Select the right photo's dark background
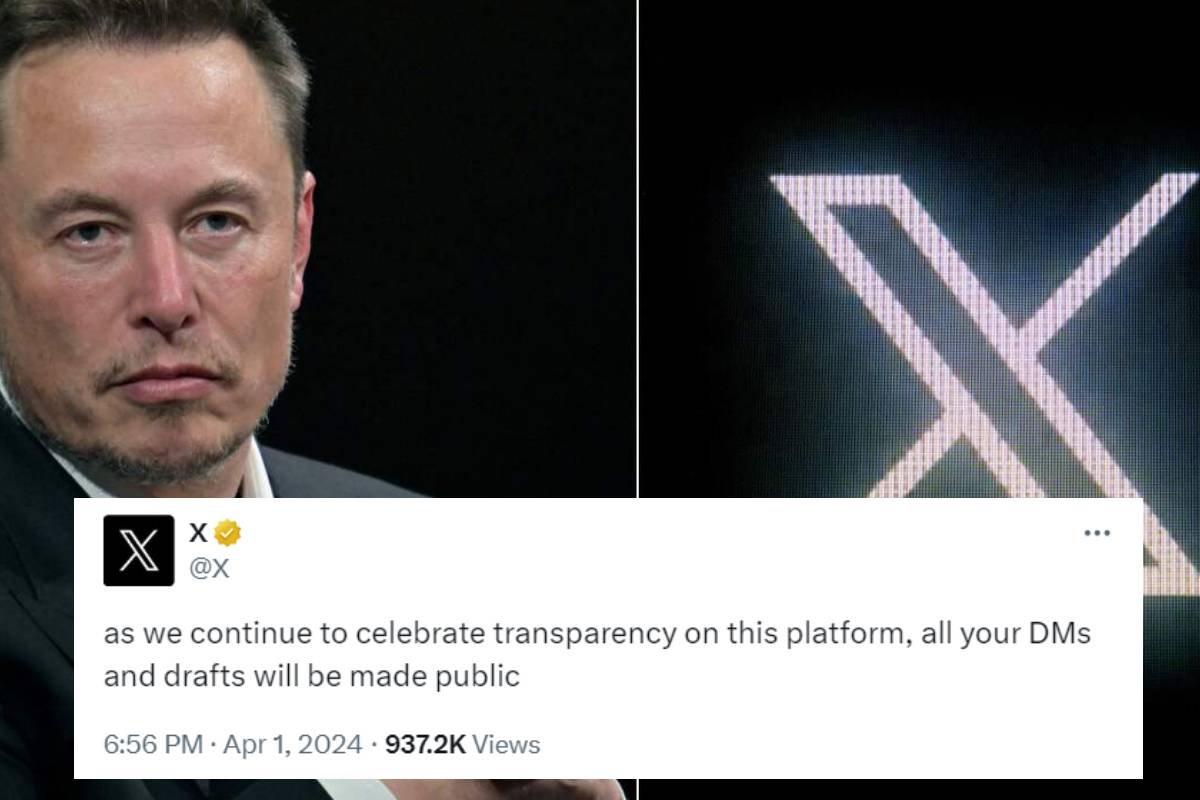This screenshot has height=800, width=1200. point(900,80)
